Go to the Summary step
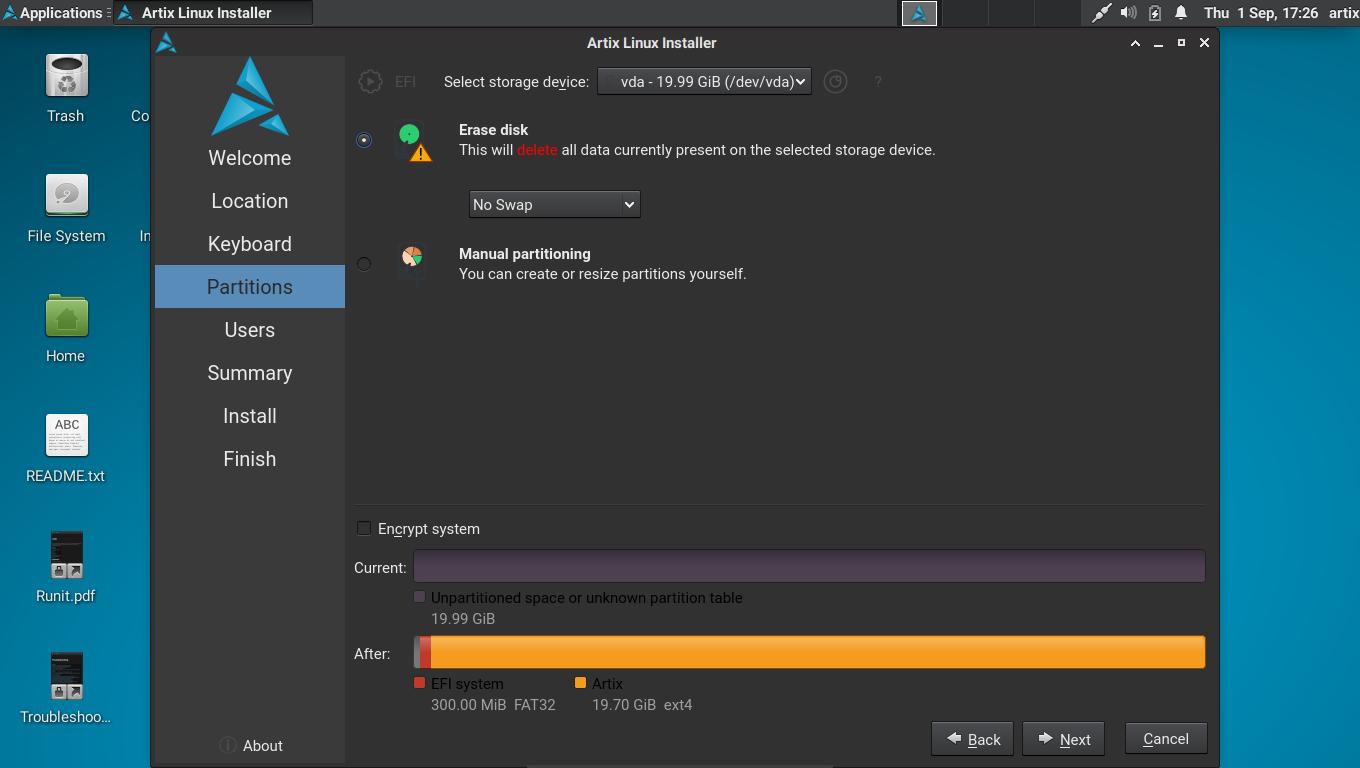1360x768 pixels. (250, 373)
